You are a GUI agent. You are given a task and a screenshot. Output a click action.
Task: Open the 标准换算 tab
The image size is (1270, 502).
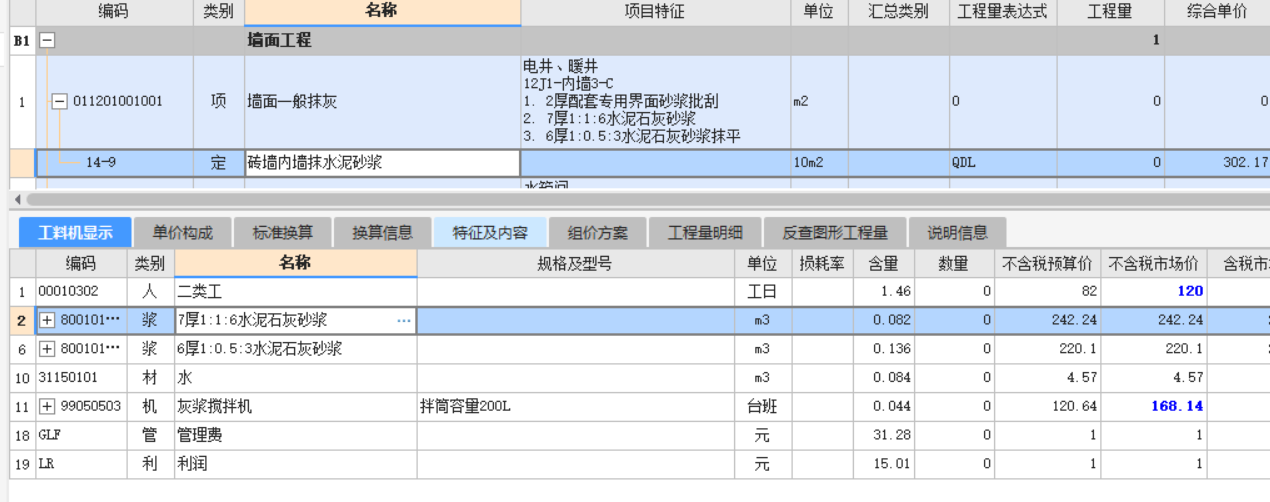tap(282, 233)
